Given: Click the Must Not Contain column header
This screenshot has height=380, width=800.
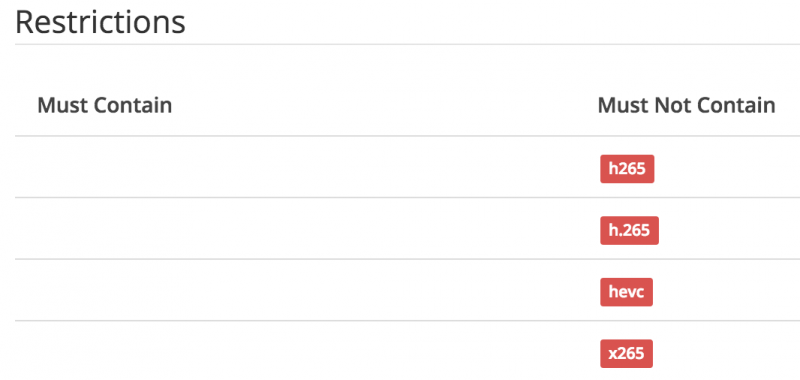Looking at the screenshot, I should [x=686, y=106].
